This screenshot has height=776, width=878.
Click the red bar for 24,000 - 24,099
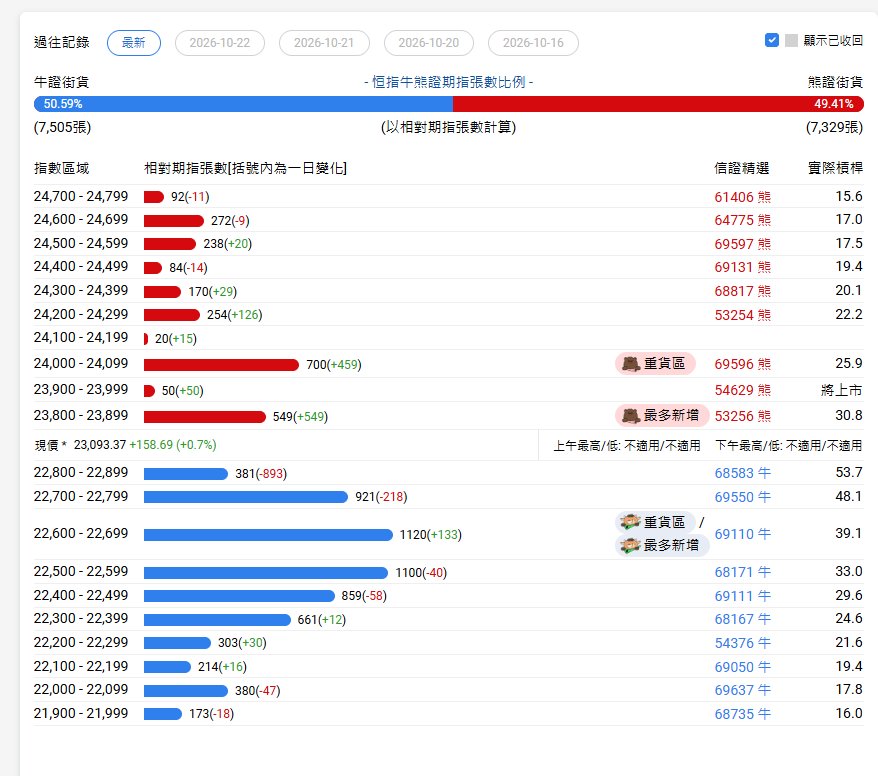coord(221,365)
